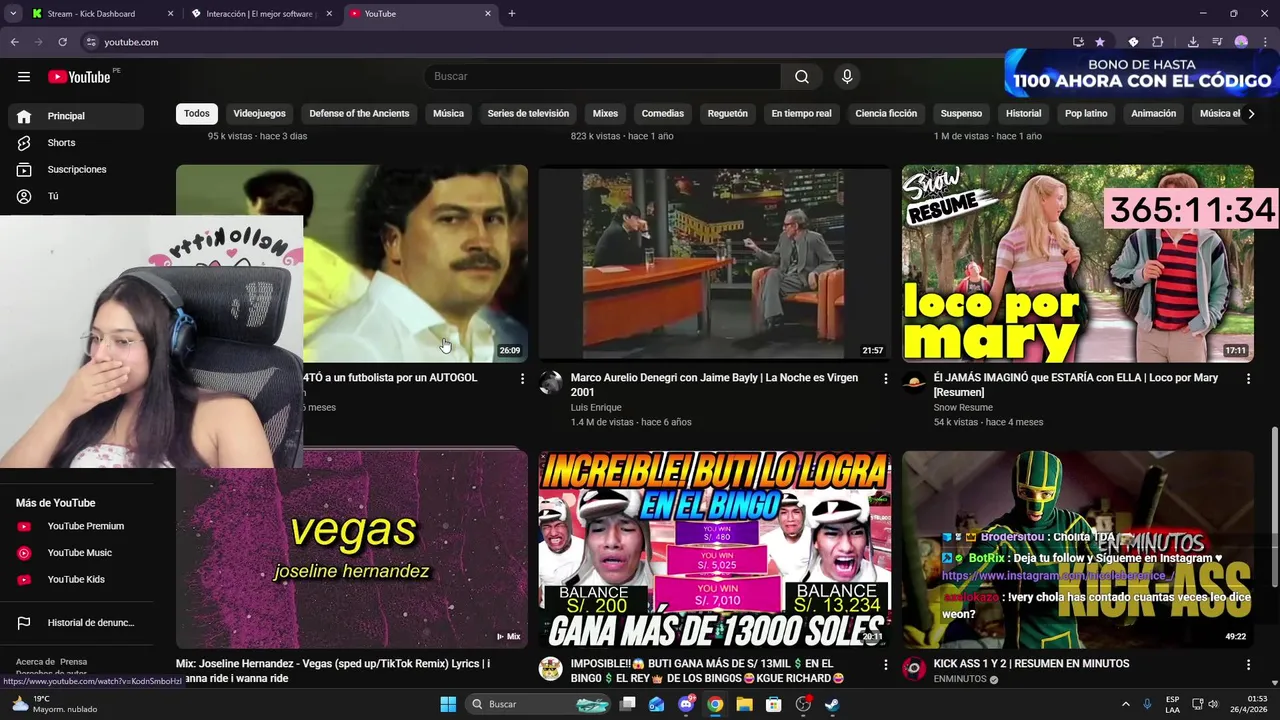
Task: Open Shorts in the sidebar
Action: pyautogui.click(x=76, y=143)
